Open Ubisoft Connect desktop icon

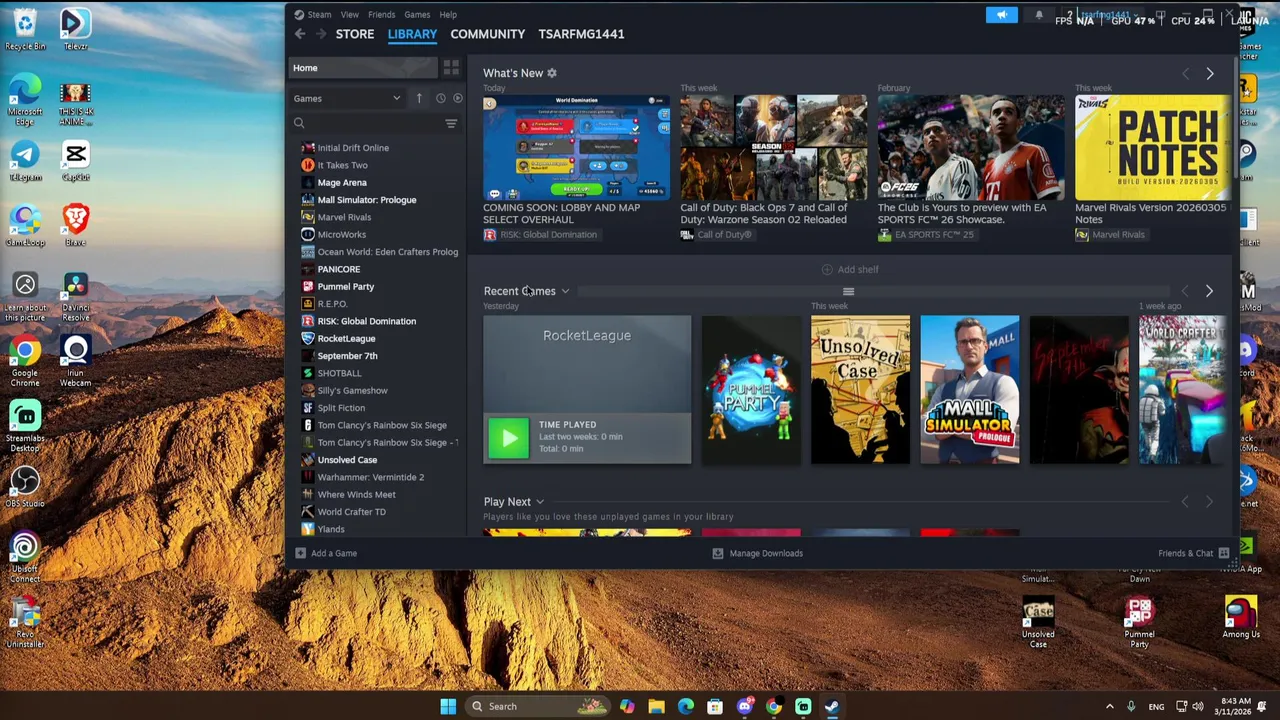(x=25, y=557)
